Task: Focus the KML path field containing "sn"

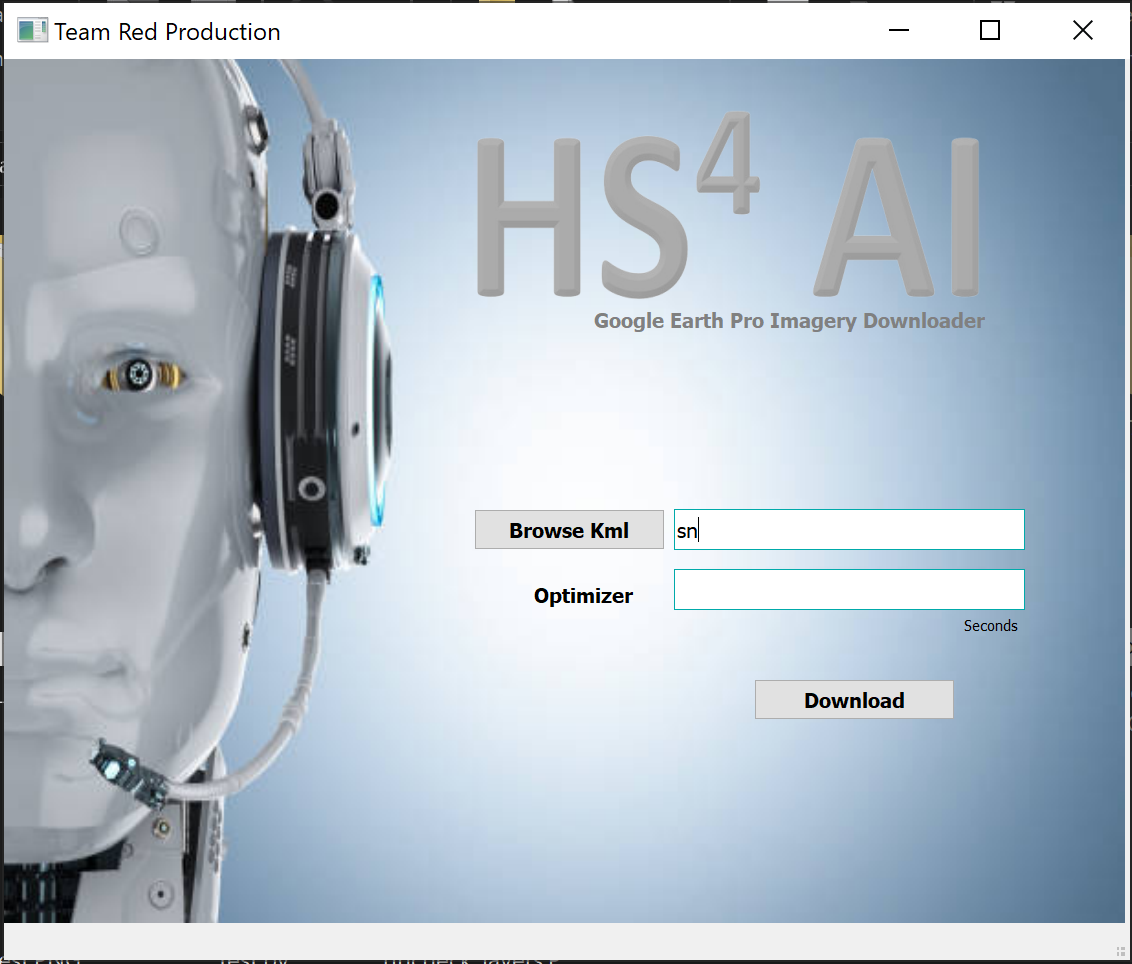Action: coord(849,530)
